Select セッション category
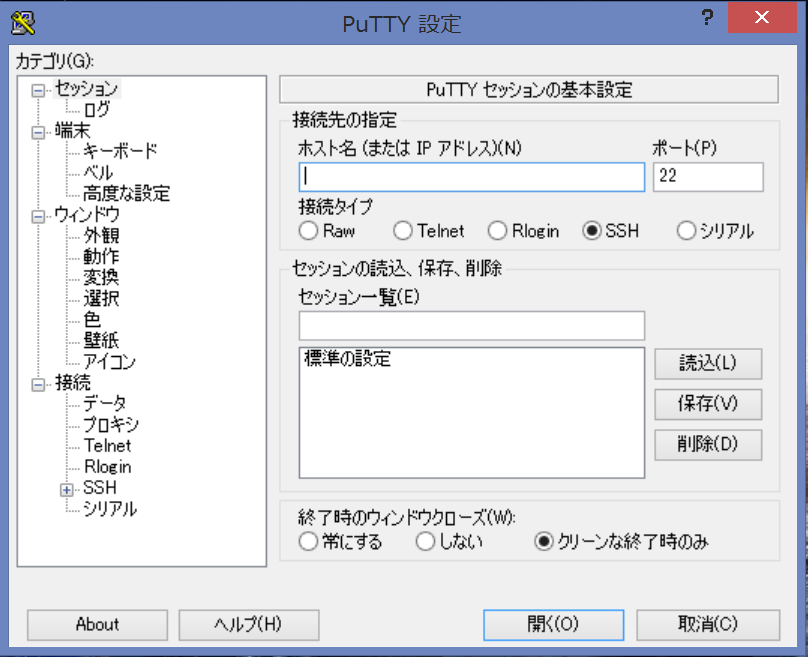This screenshot has height=657, width=808. click(x=87, y=89)
